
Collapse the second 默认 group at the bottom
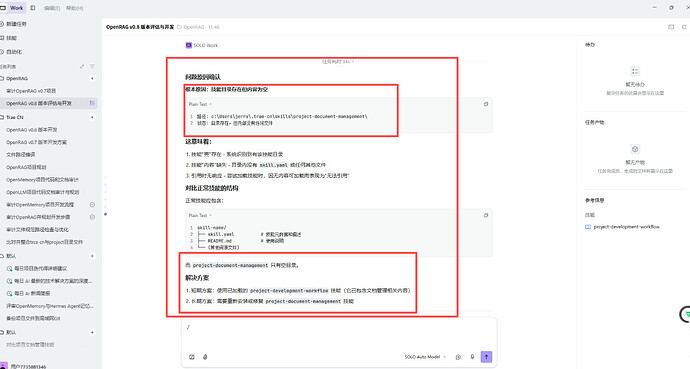point(11,332)
